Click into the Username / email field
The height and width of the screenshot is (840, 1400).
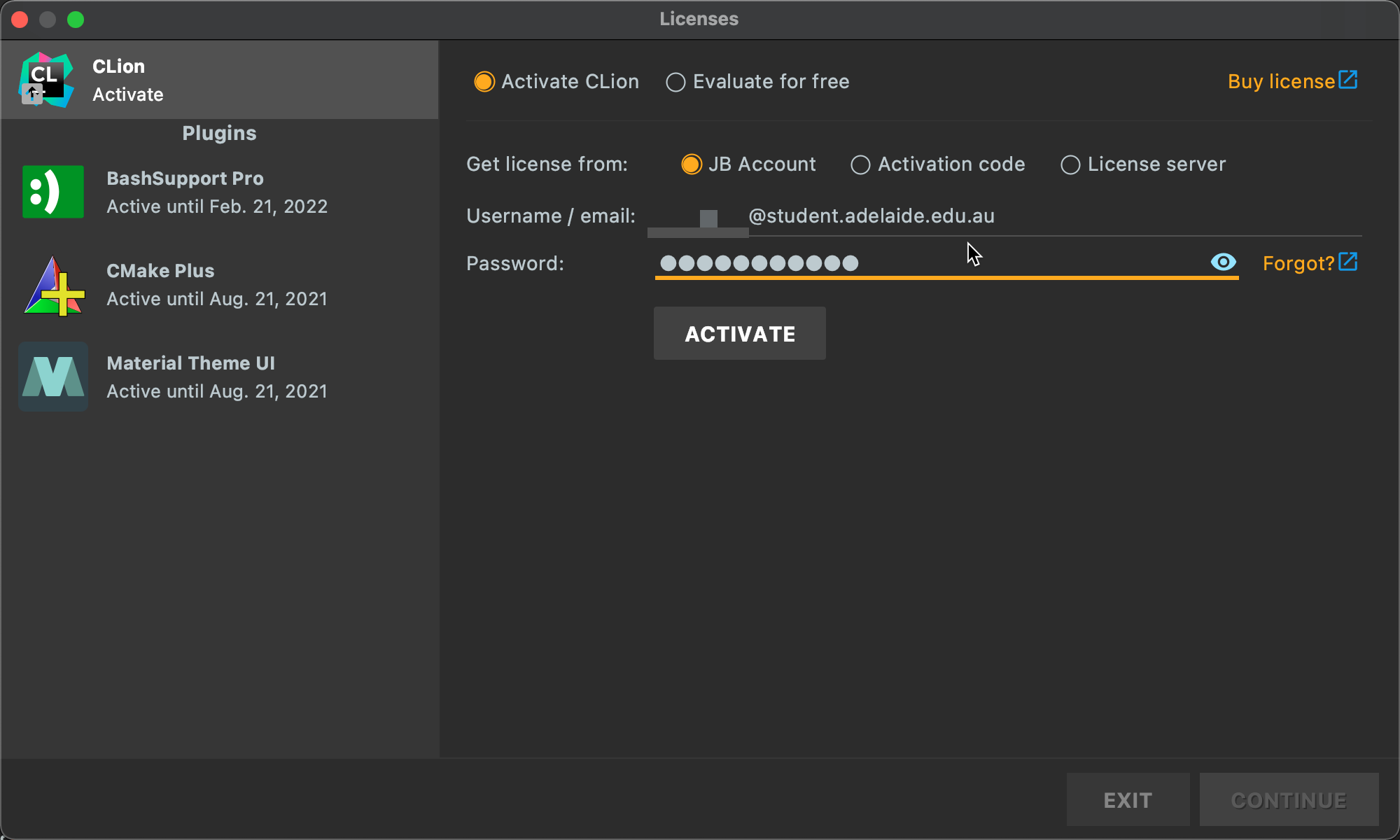pos(1050,216)
